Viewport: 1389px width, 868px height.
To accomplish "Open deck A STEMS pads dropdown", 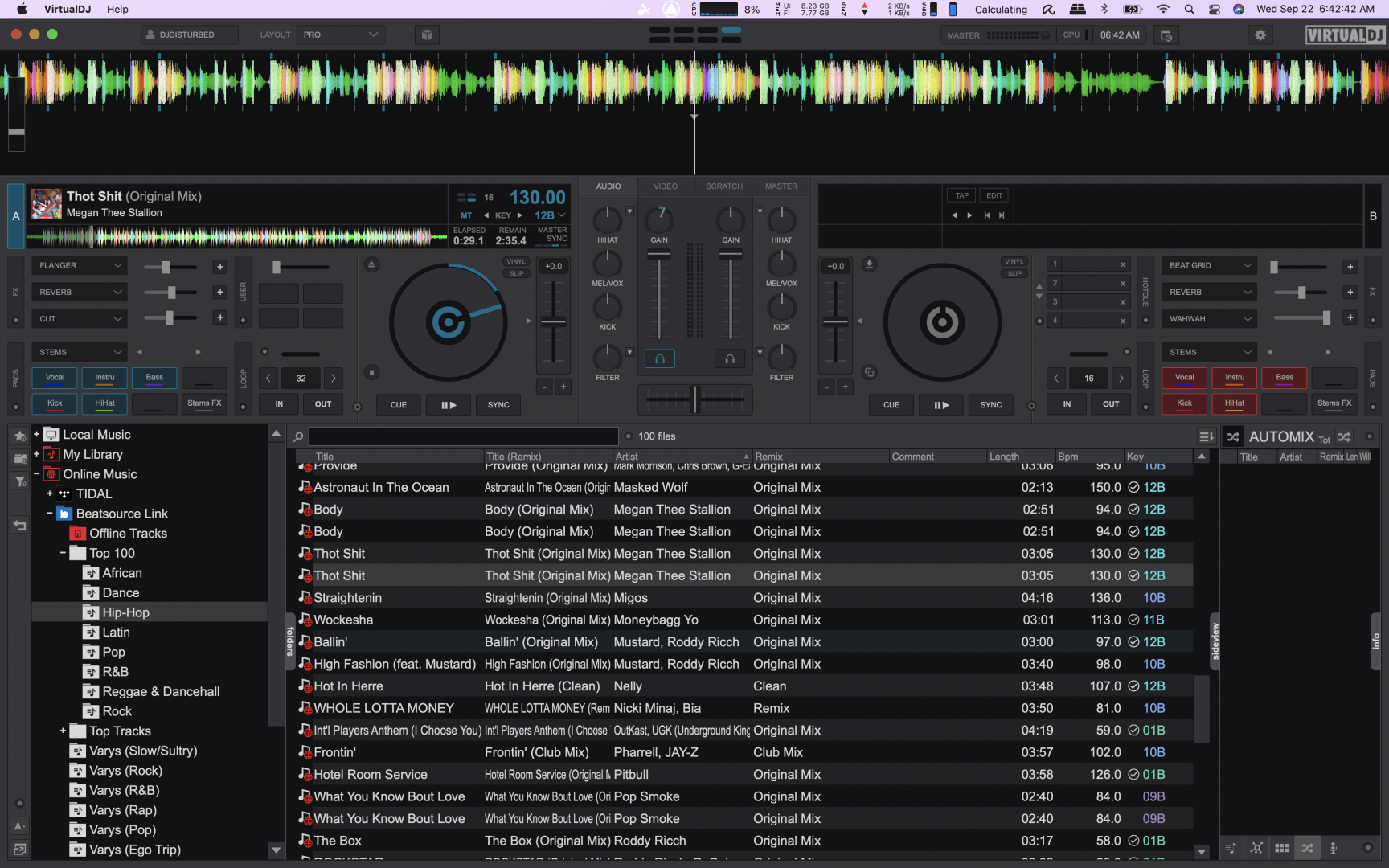I will [79, 352].
